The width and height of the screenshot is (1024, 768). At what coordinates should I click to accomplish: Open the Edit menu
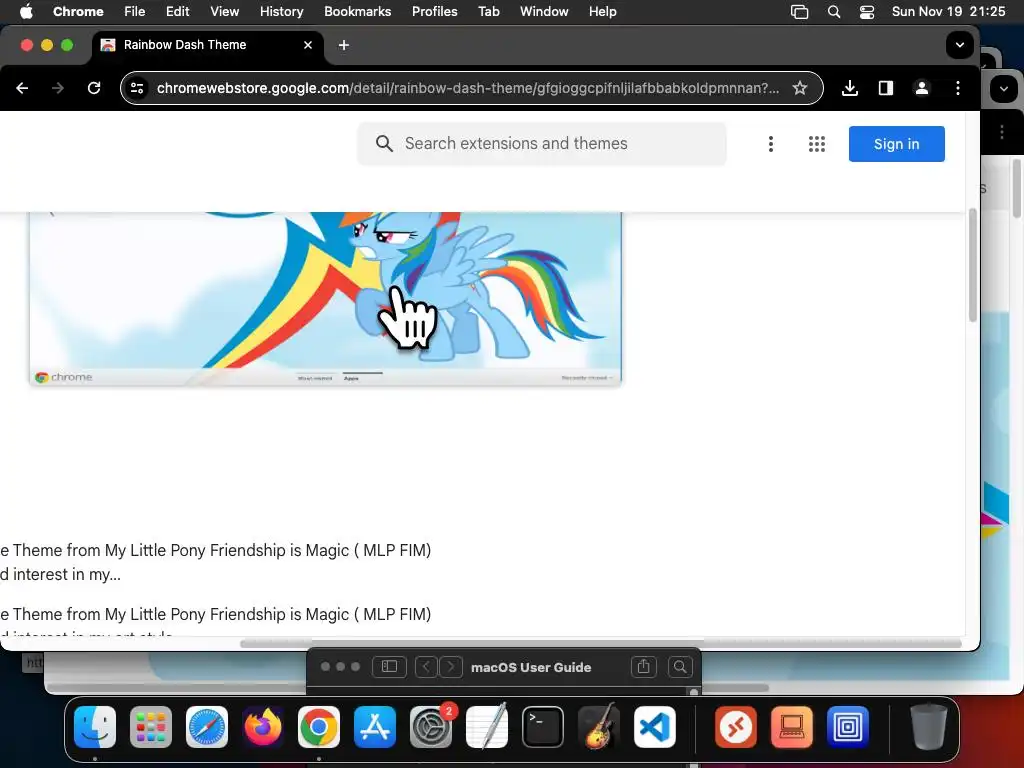pos(177,11)
